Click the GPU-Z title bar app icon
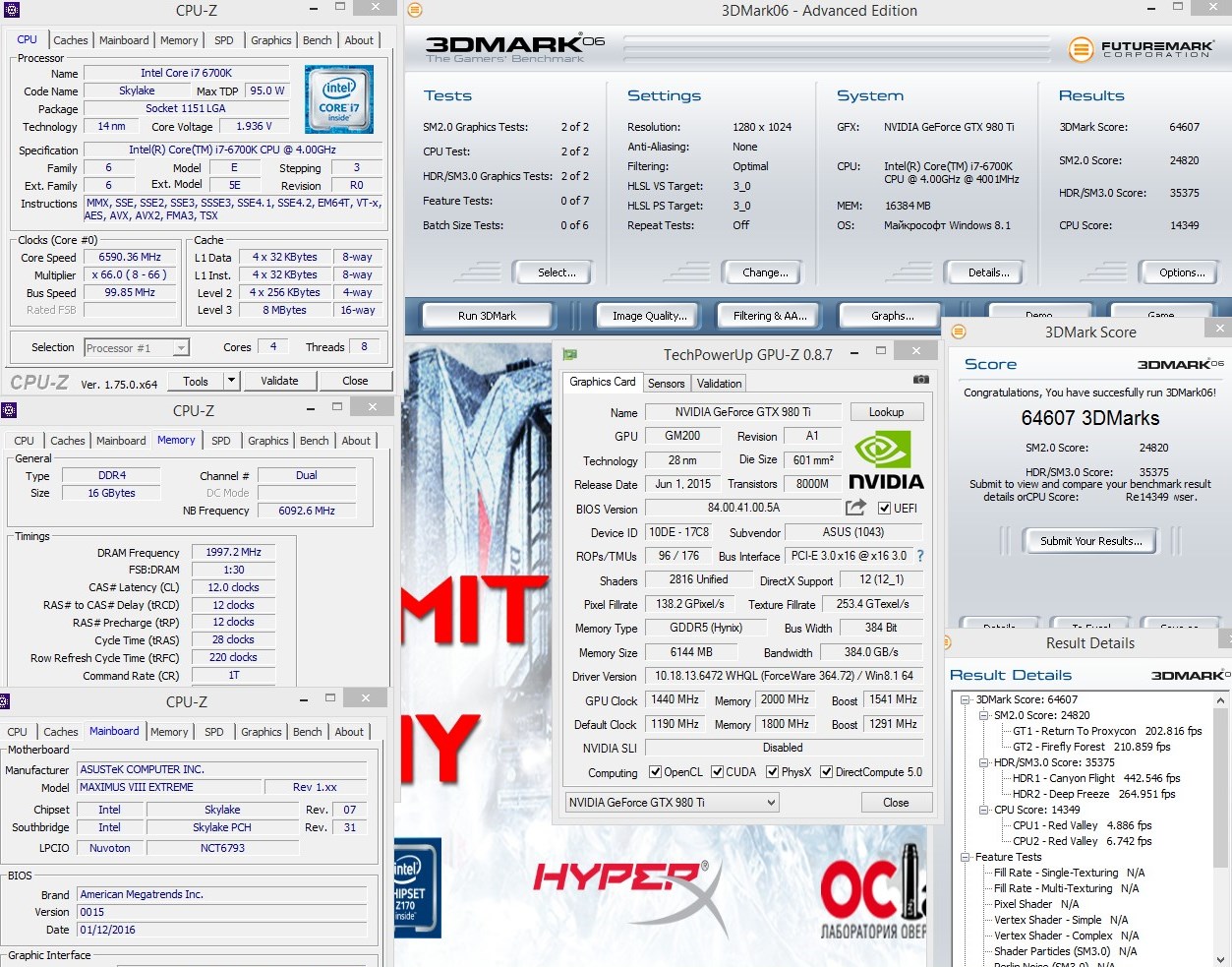1232x967 pixels. click(x=569, y=354)
